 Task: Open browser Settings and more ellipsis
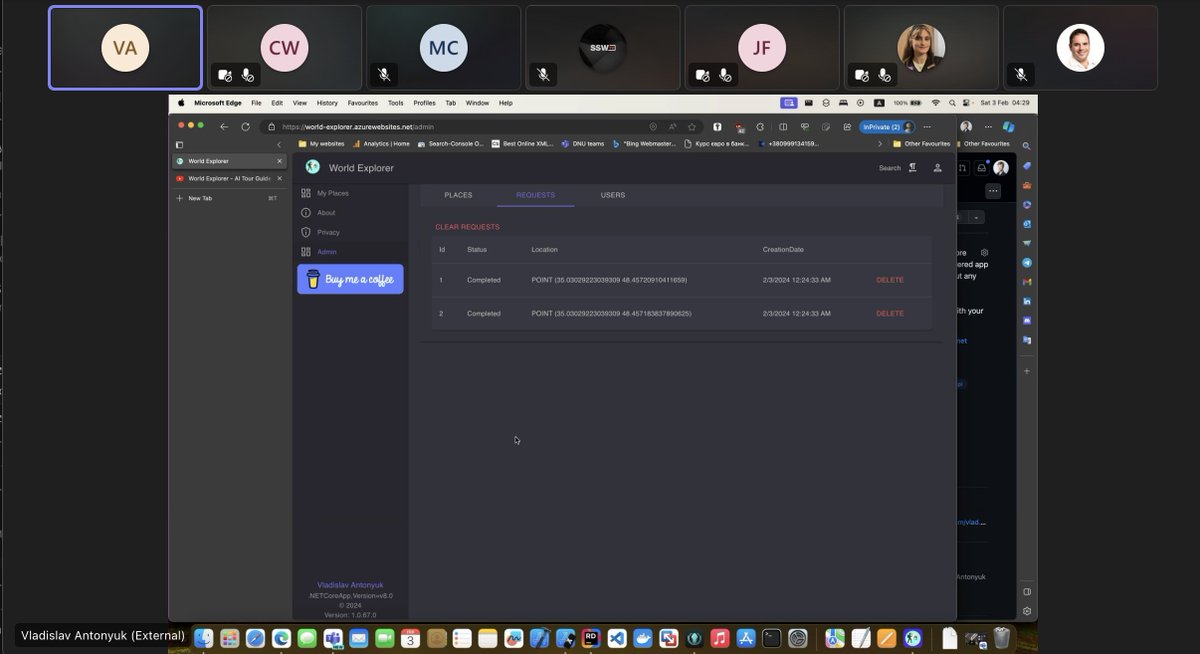(927, 127)
